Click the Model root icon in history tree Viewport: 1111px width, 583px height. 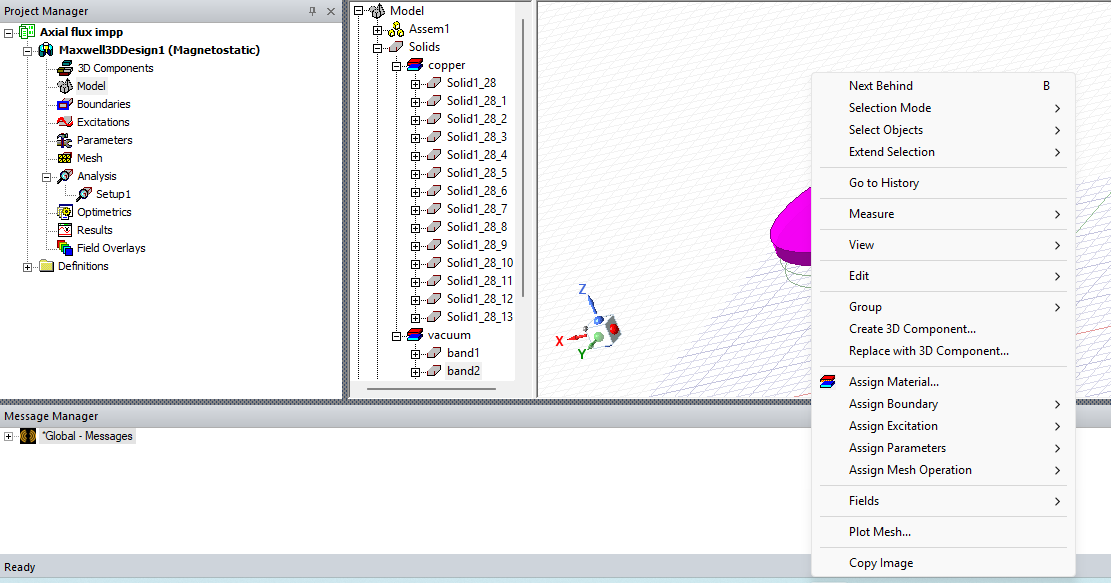pyautogui.click(x=378, y=11)
